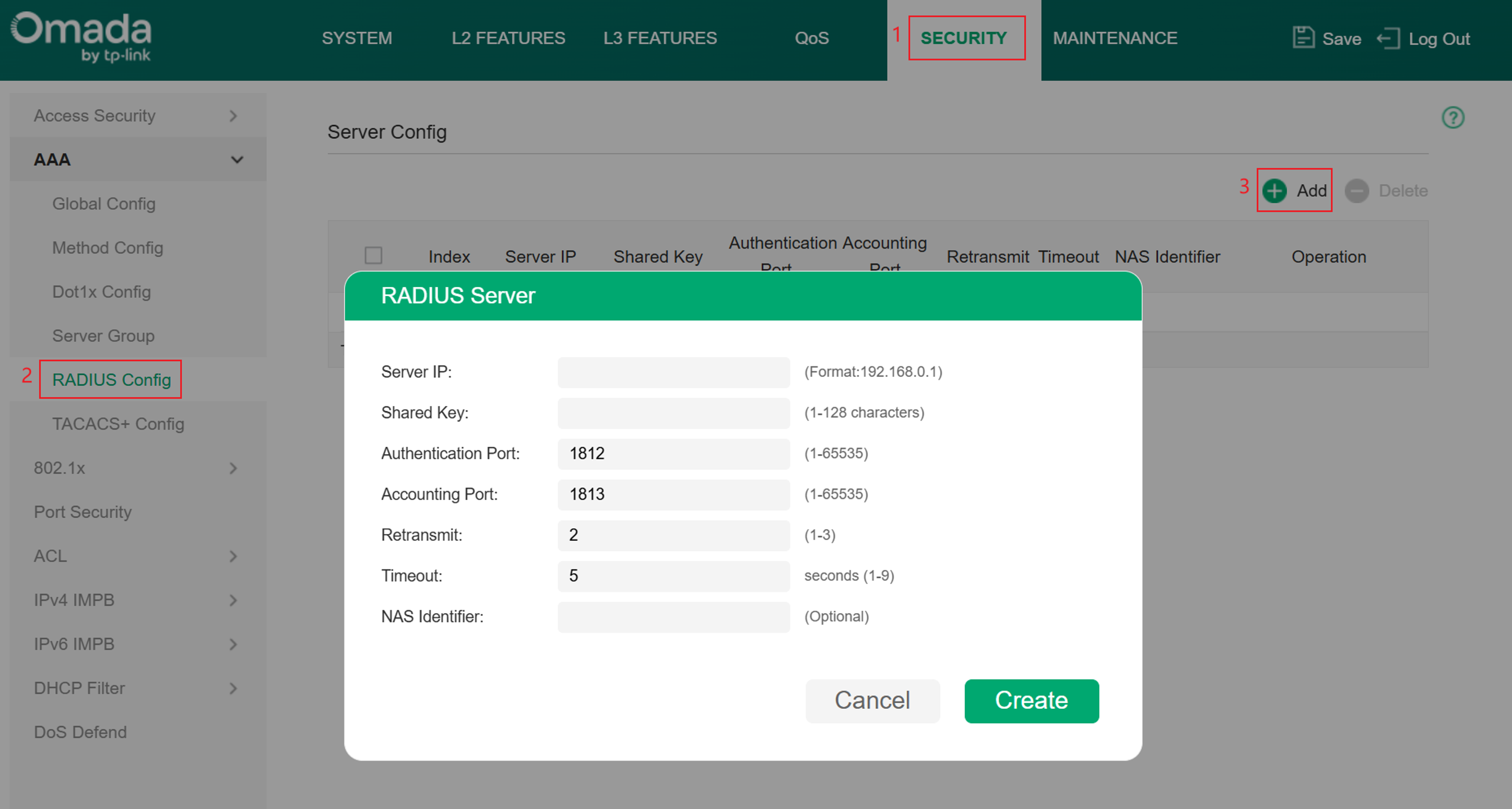Select the SECURITY tab
Image resolution: width=1512 pixels, height=809 pixels.
(x=963, y=38)
